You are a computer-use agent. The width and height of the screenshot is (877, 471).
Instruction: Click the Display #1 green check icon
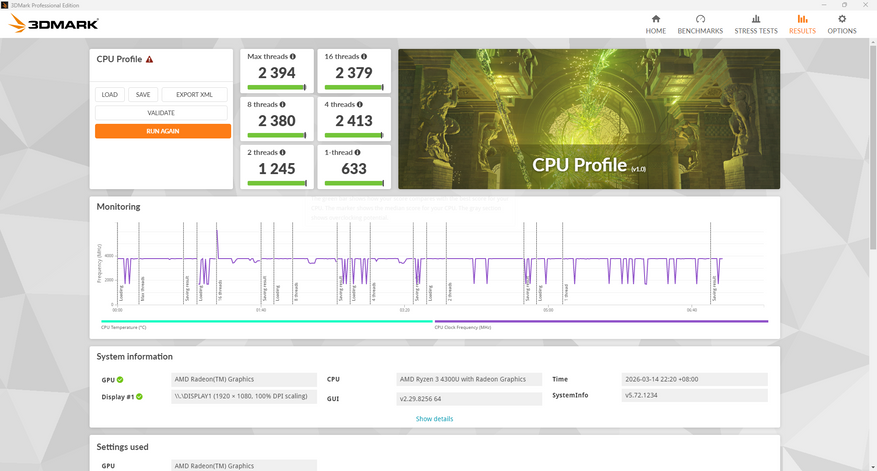(139, 397)
